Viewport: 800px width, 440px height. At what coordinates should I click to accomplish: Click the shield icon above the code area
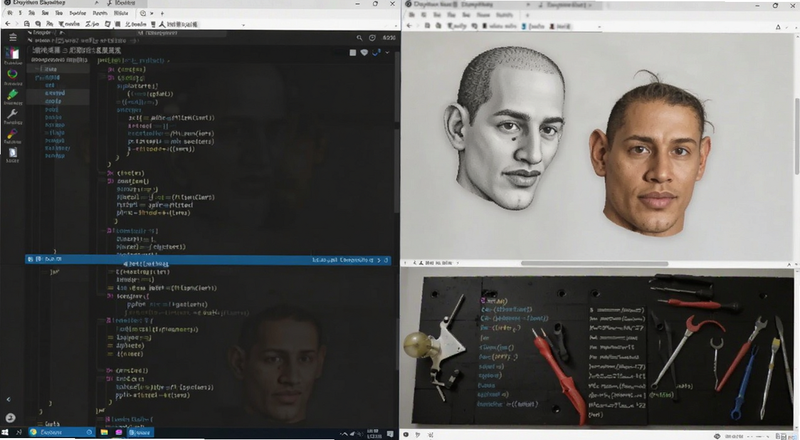[x=364, y=53]
